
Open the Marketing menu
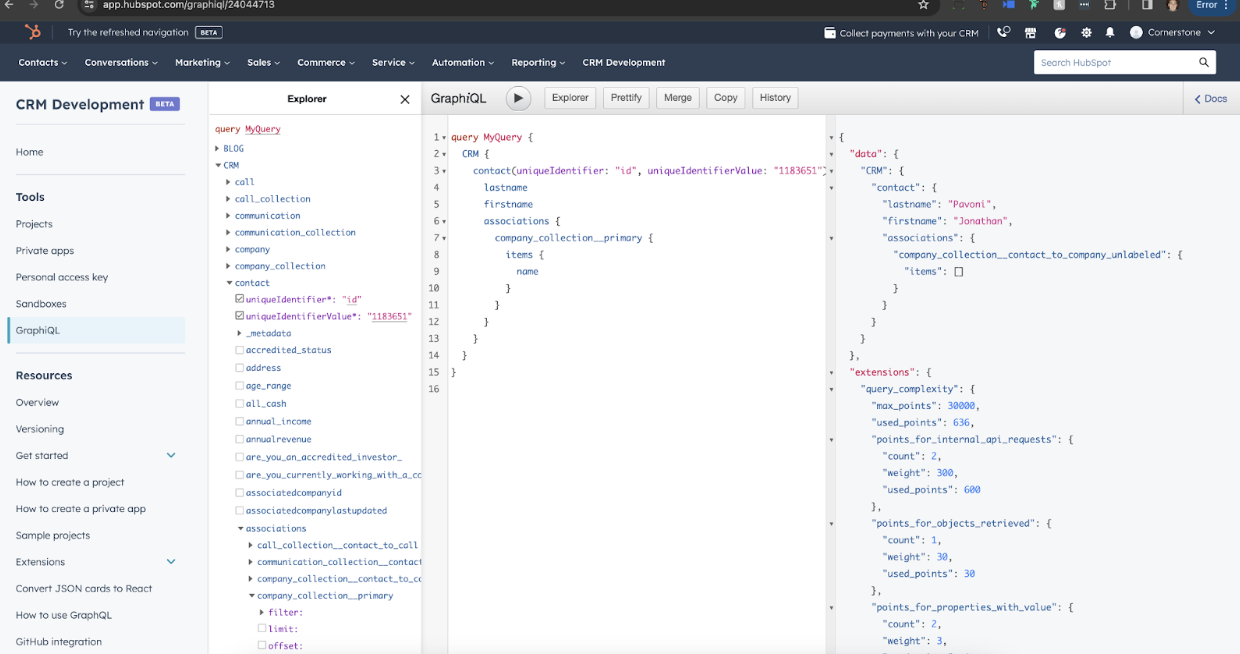pyautogui.click(x=202, y=62)
